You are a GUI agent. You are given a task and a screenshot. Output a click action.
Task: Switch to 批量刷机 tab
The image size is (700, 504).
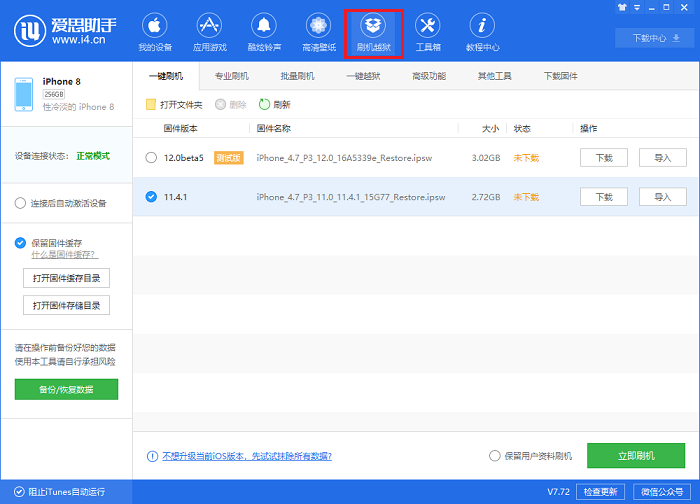pos(297,76)
